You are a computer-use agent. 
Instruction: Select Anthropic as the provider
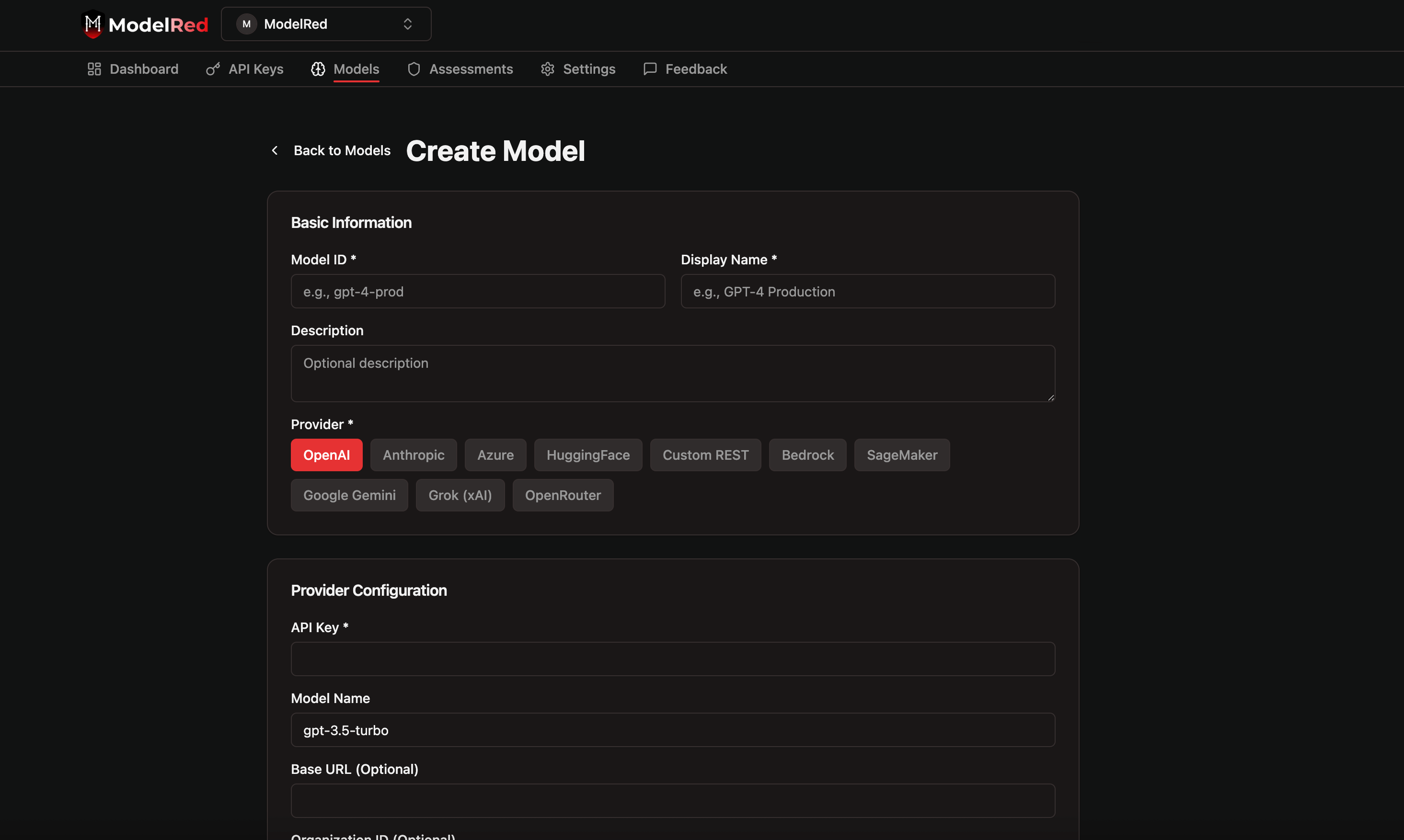tap(414, 455)
